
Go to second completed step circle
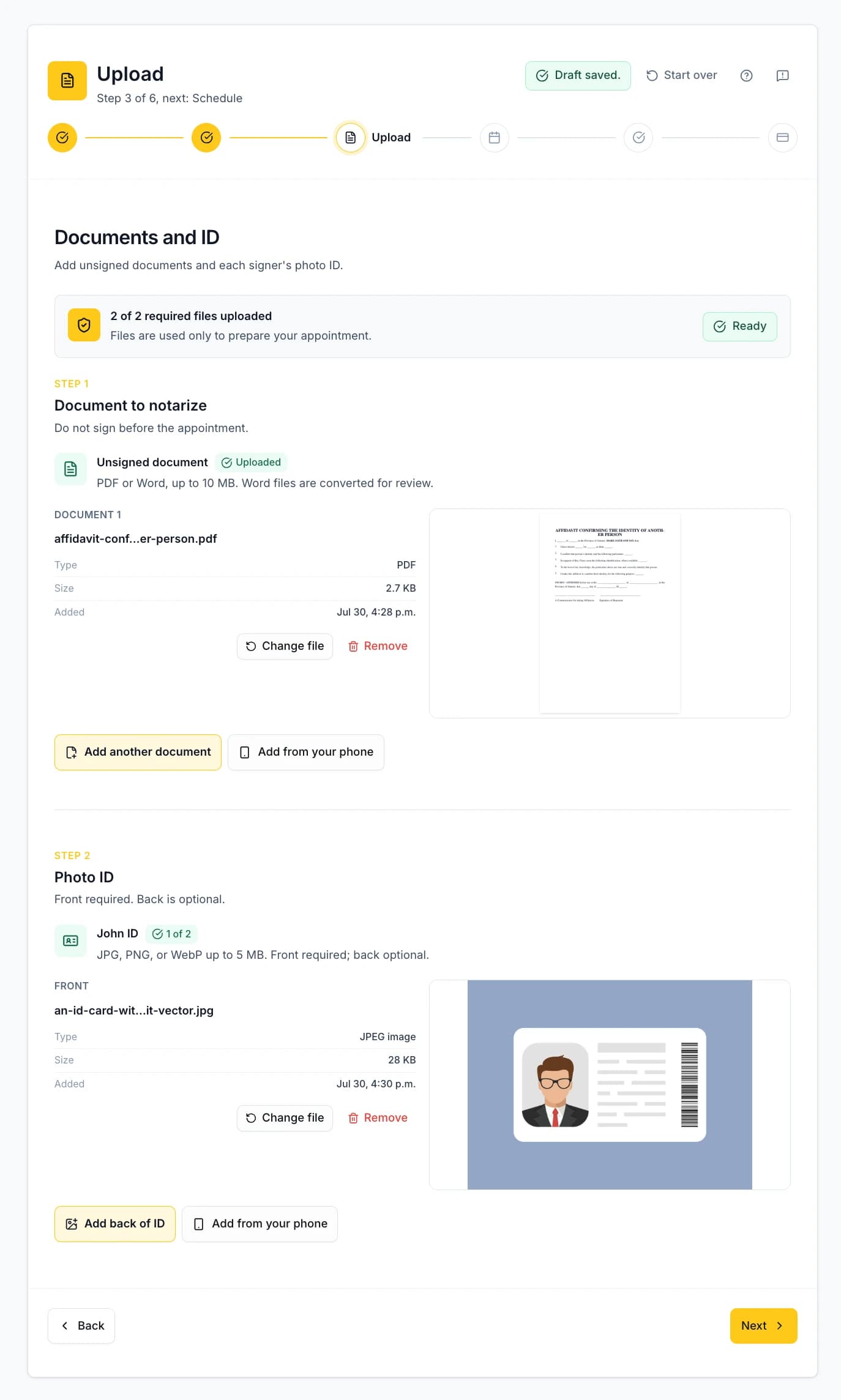(x=206, y=138)
